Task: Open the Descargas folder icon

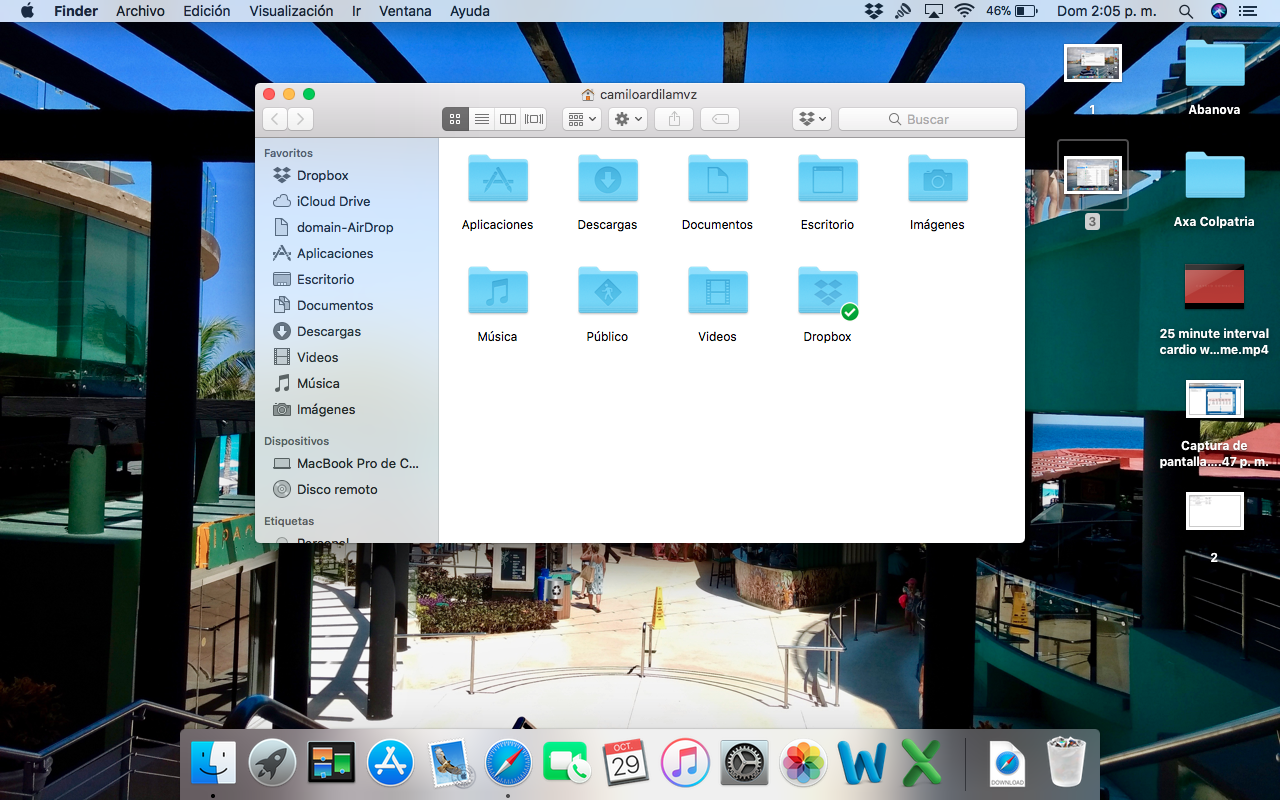Action: click(607, 181)
